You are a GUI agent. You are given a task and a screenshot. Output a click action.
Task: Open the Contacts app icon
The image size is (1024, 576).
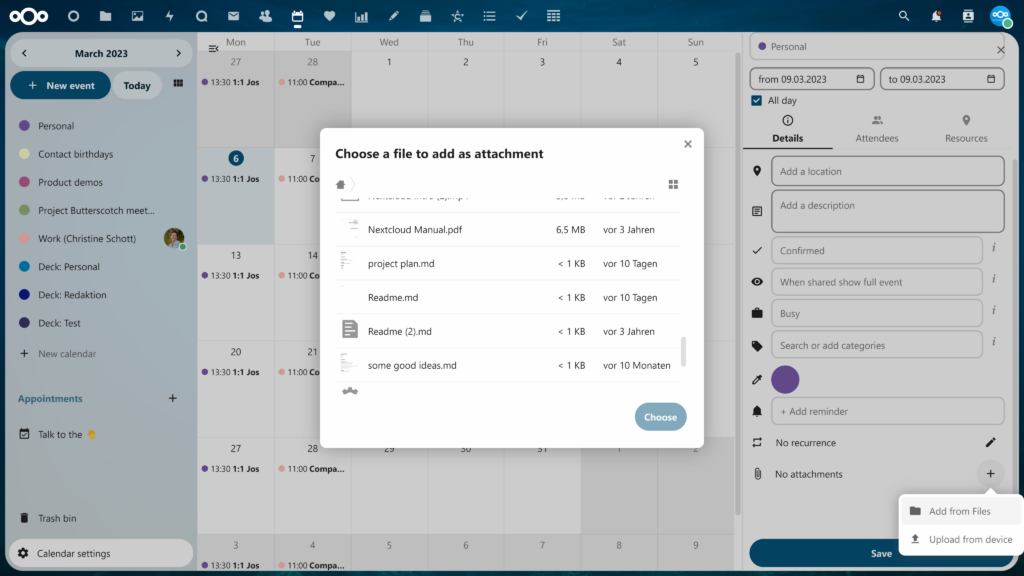click(x=263, y=15)
